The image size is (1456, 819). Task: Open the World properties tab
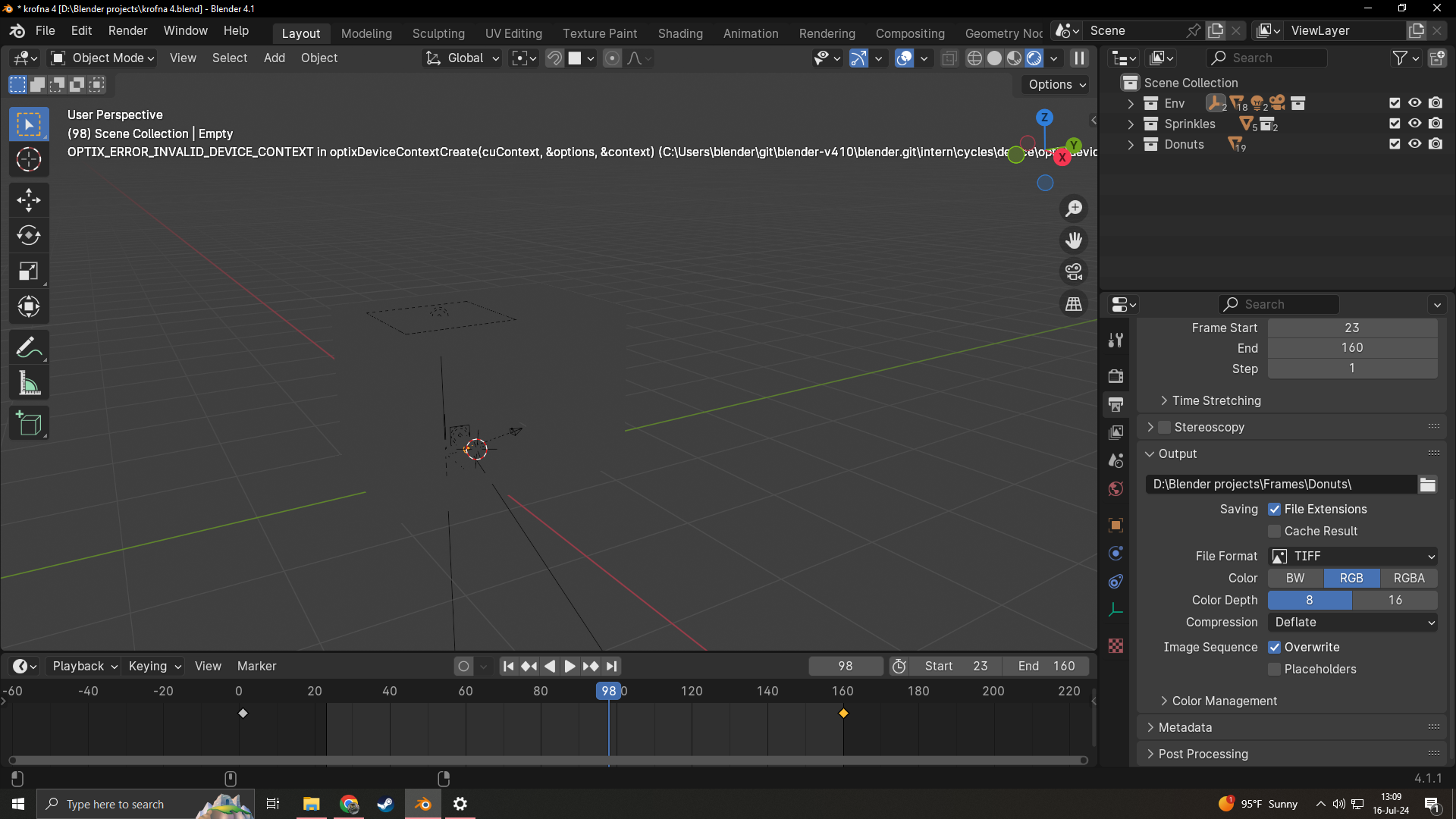pos(1116,489)
